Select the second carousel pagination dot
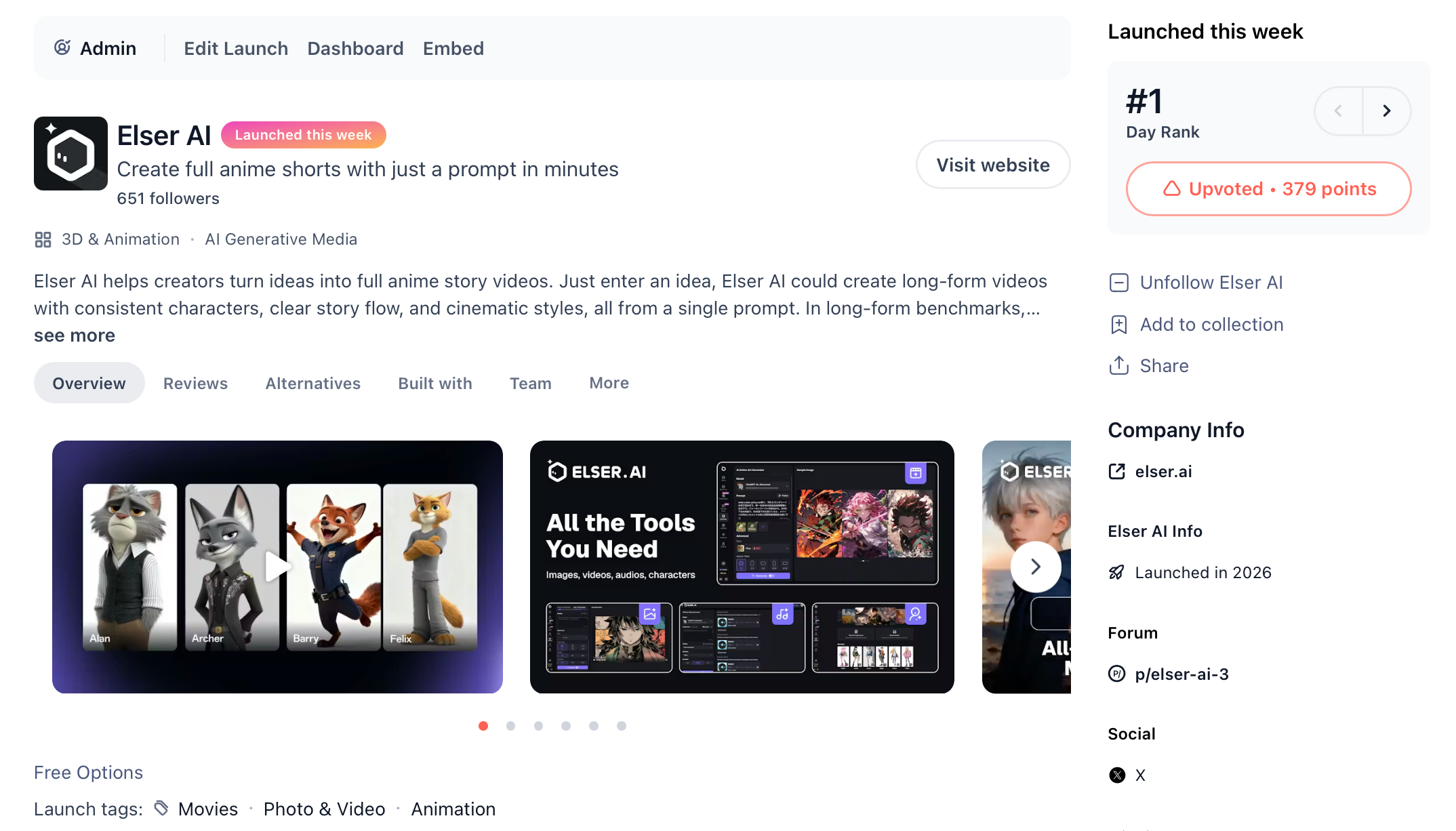The height and width of the screenshot is (831, 1456). tap(510, 726)
